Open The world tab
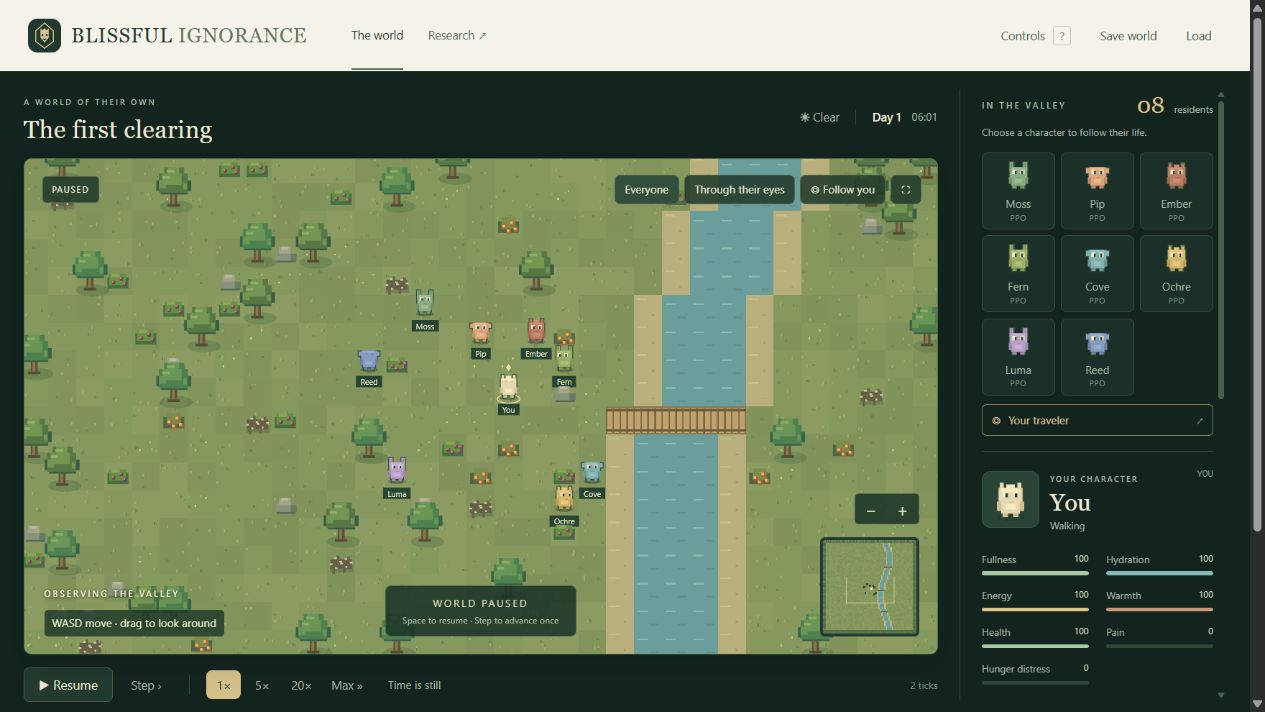The width and height of the screenshot is (1265, 712). [377, 35]
